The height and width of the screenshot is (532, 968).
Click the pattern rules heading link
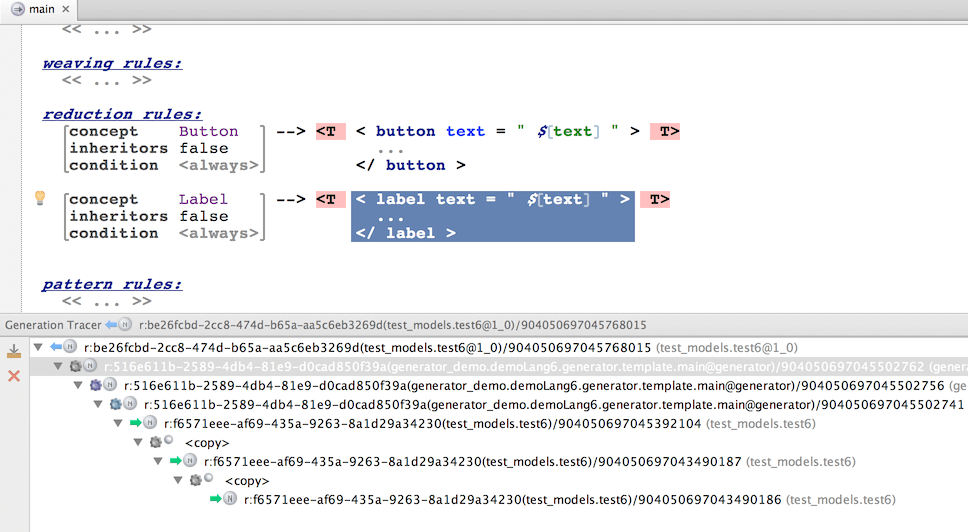(112, 284)
